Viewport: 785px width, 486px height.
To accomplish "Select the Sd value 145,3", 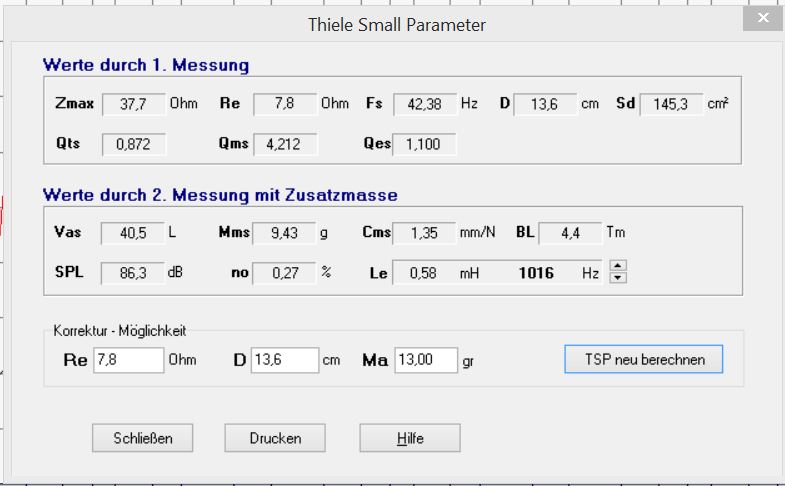I will click(x=671, y=104).
